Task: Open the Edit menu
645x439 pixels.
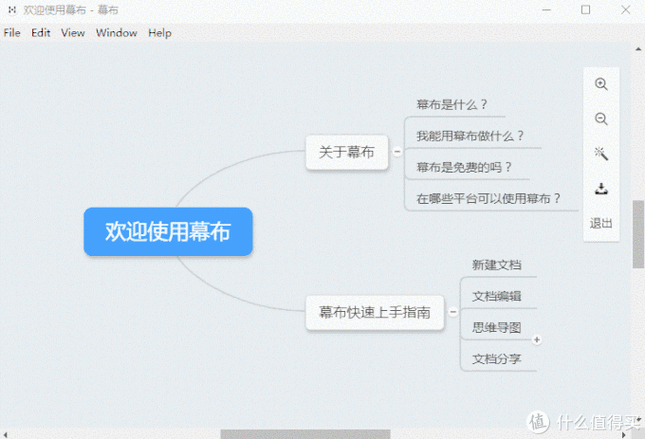Action: click(41, 33)
